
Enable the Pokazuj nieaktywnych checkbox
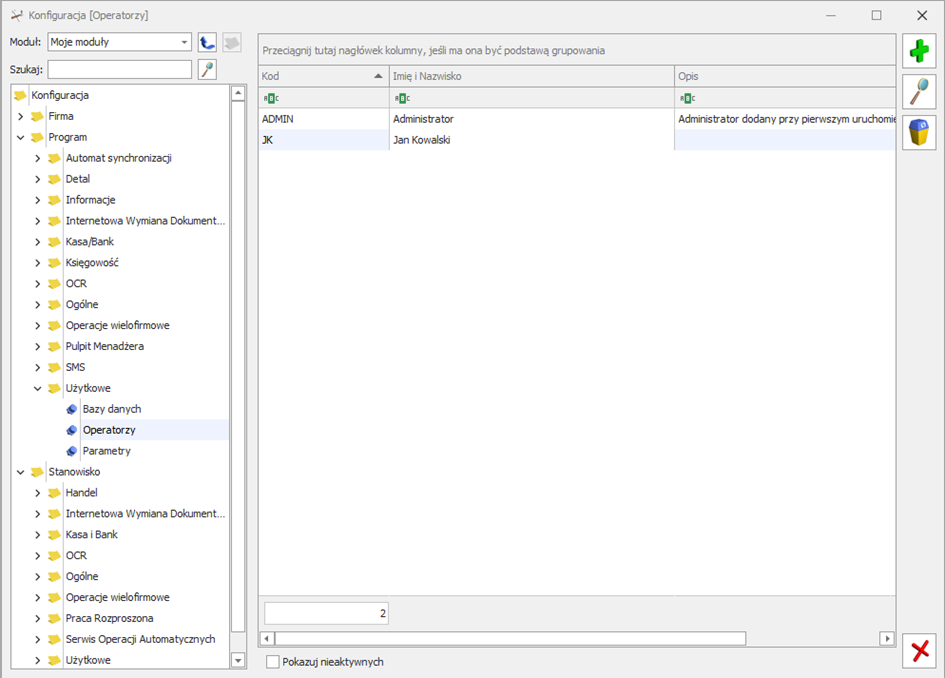coord(273,662)
